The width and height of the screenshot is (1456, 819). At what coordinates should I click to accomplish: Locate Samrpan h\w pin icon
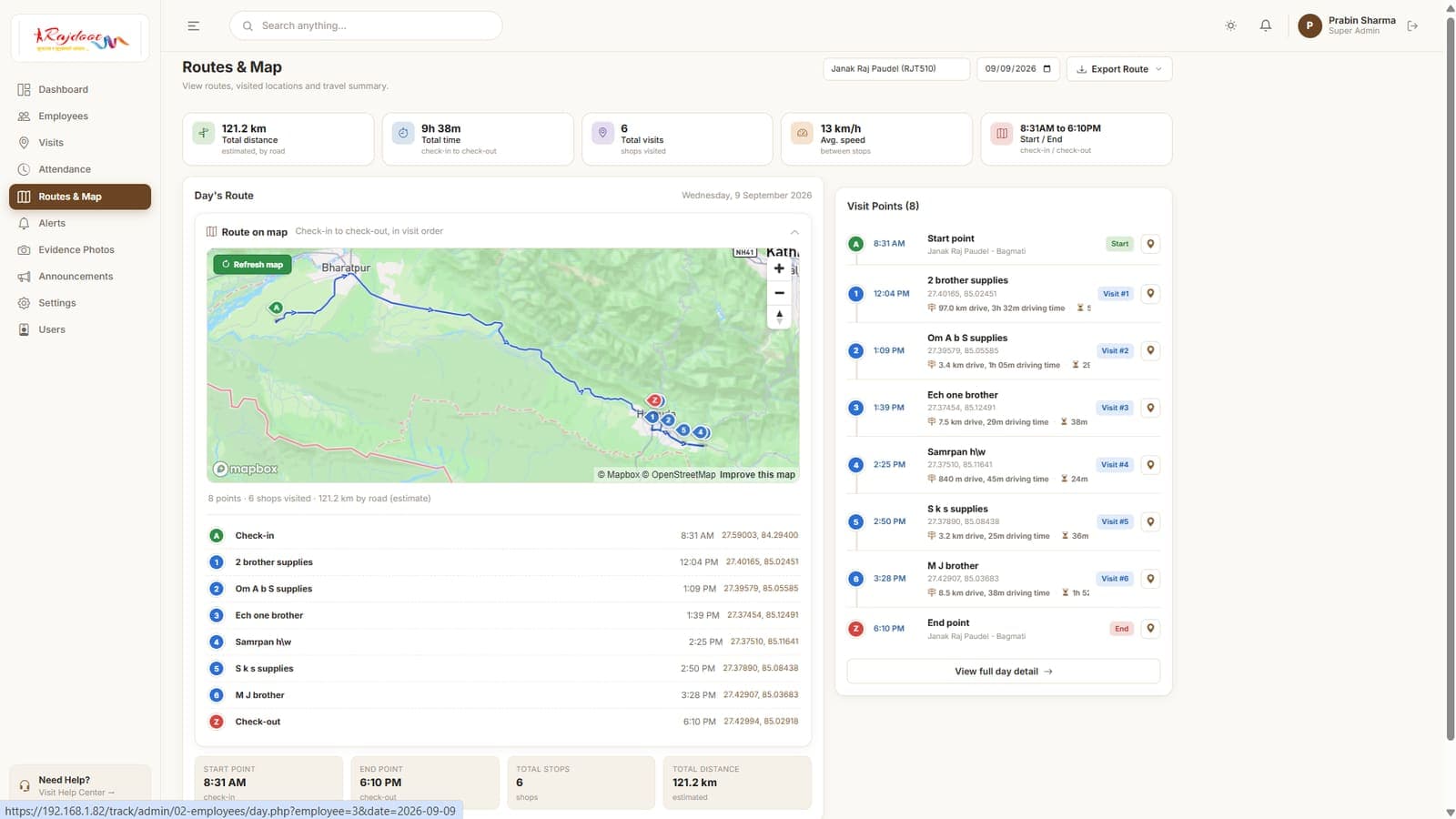point(1150,464)
